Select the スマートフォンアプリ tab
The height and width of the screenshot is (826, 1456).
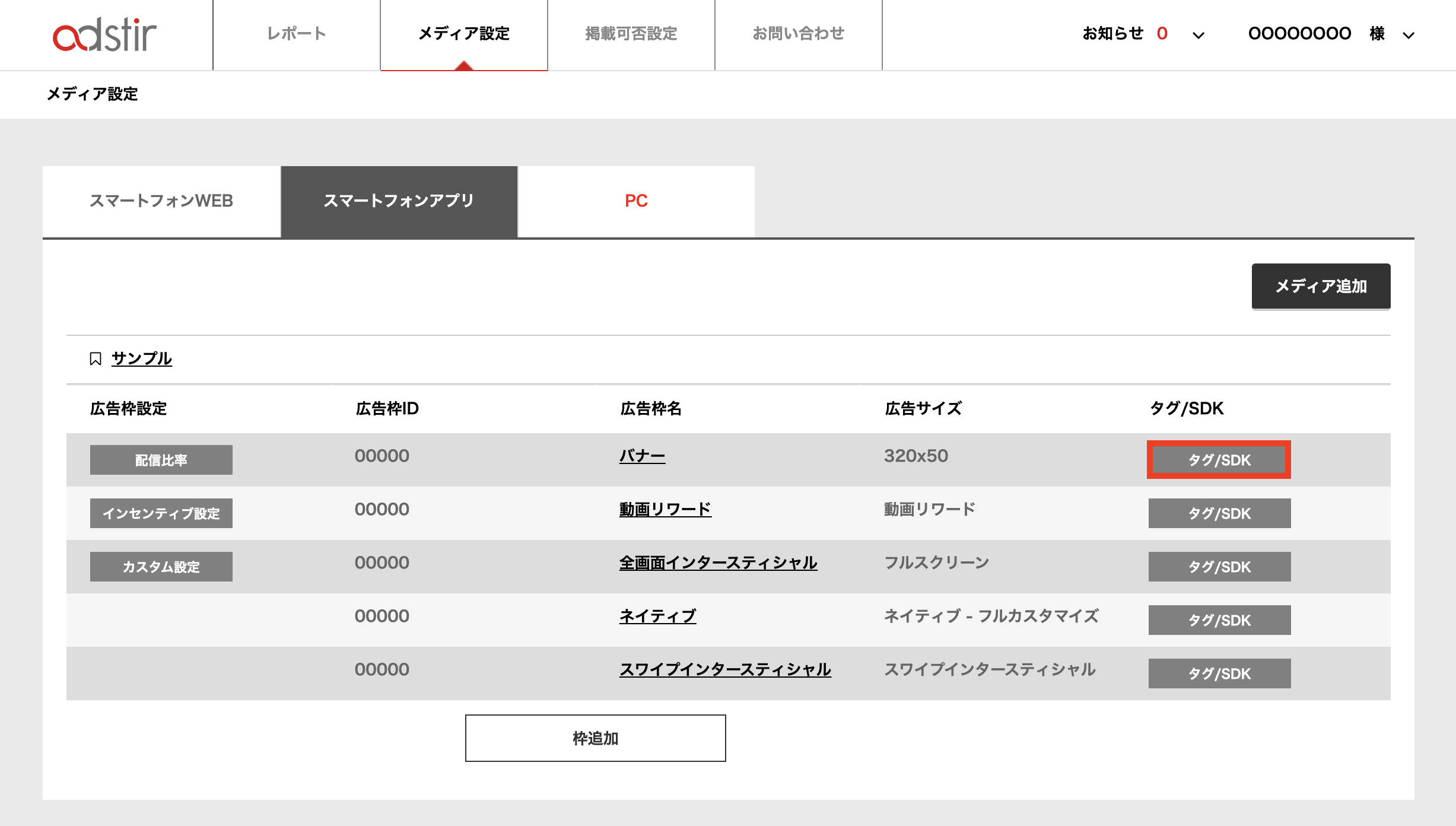[x=399, y=201]
